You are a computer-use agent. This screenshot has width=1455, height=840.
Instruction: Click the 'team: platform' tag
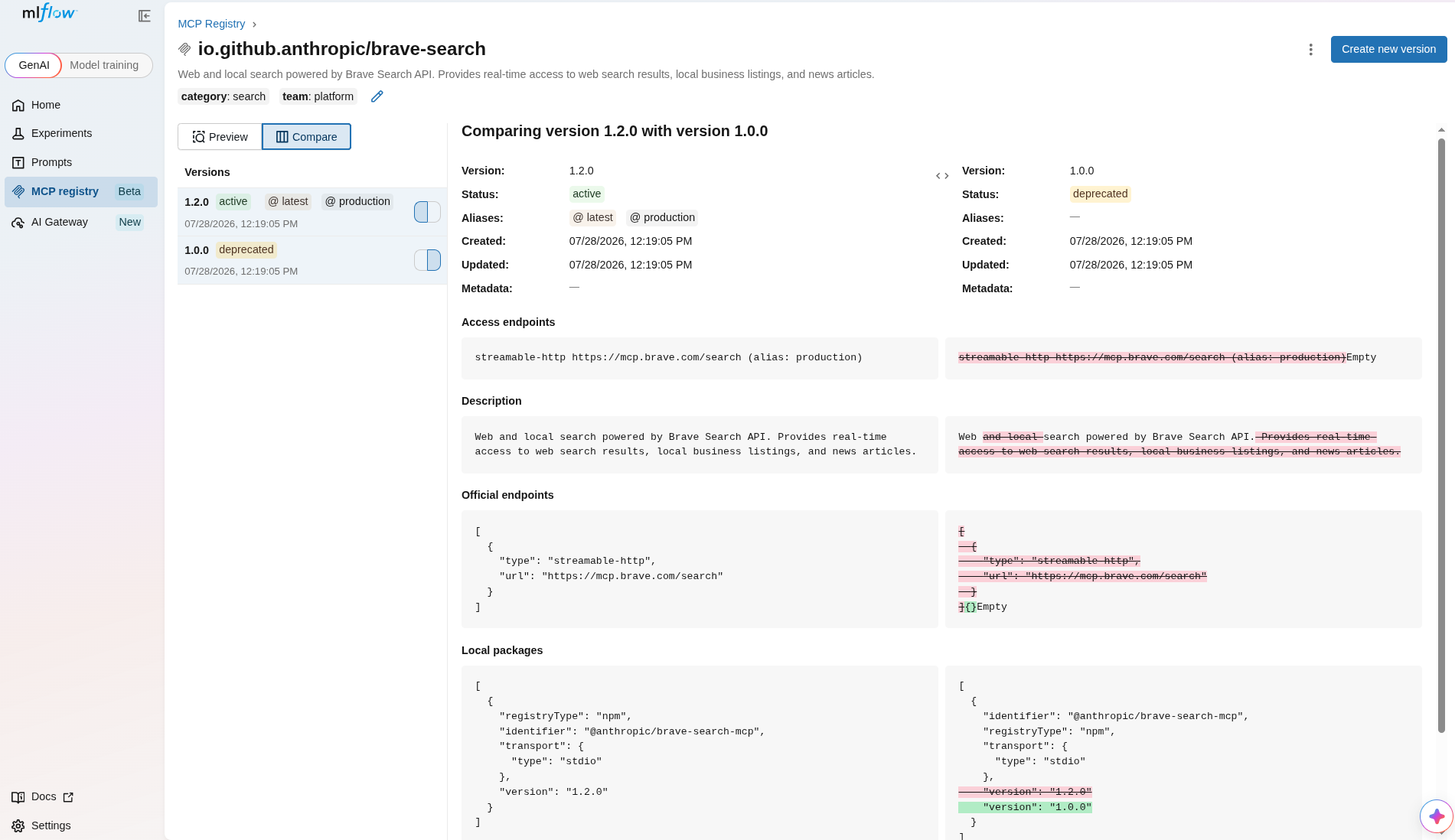[318, 96]
